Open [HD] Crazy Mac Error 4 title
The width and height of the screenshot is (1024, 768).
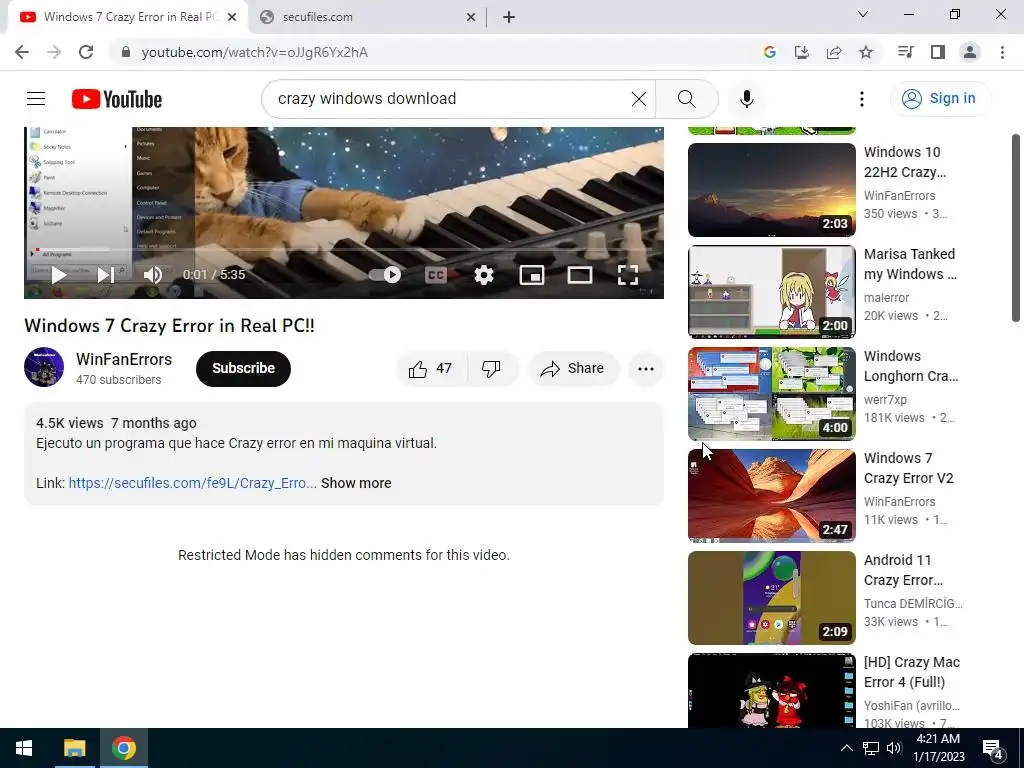[x=912, y=672]
